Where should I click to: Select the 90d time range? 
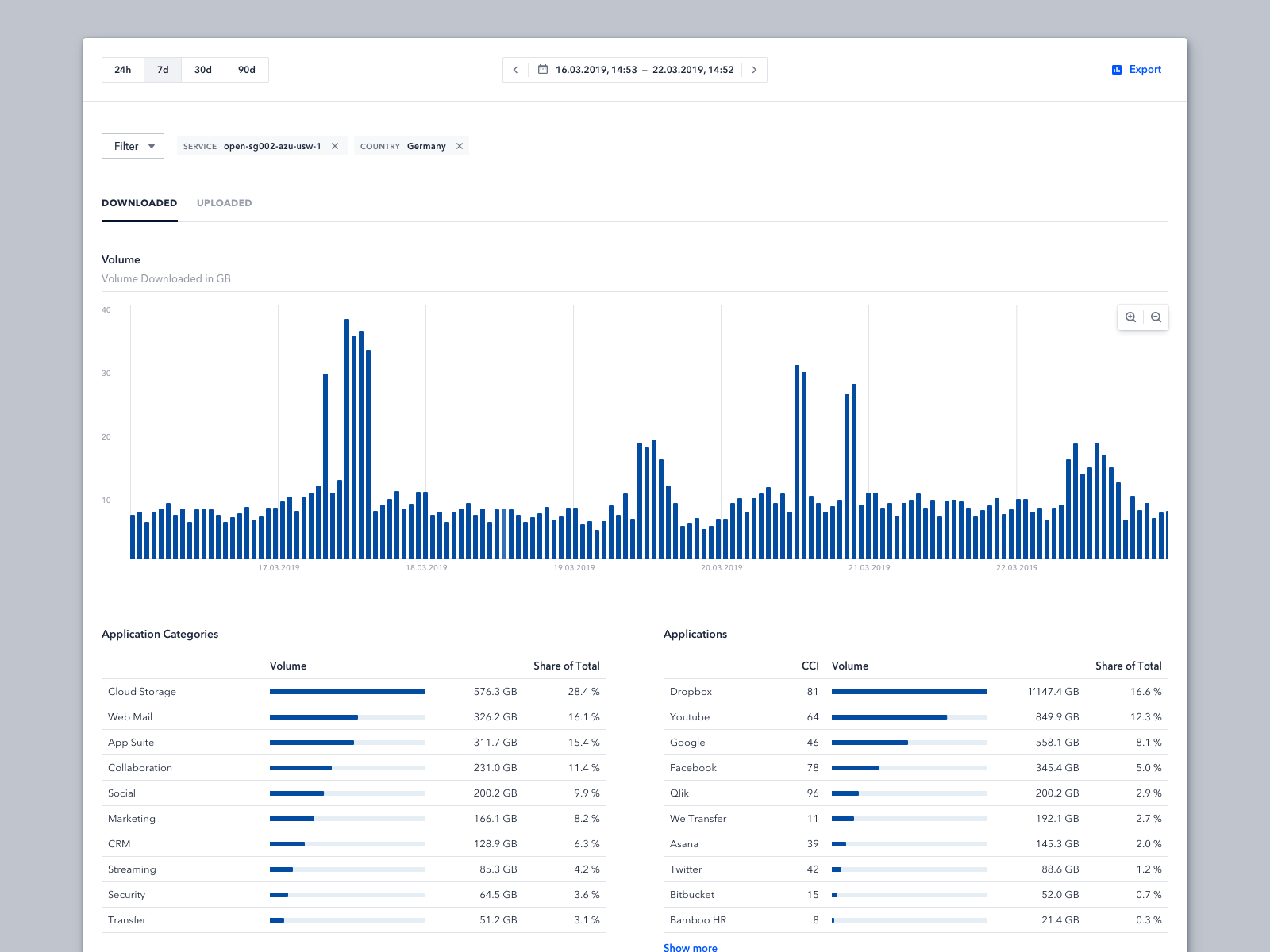click(x=247, y=70)
